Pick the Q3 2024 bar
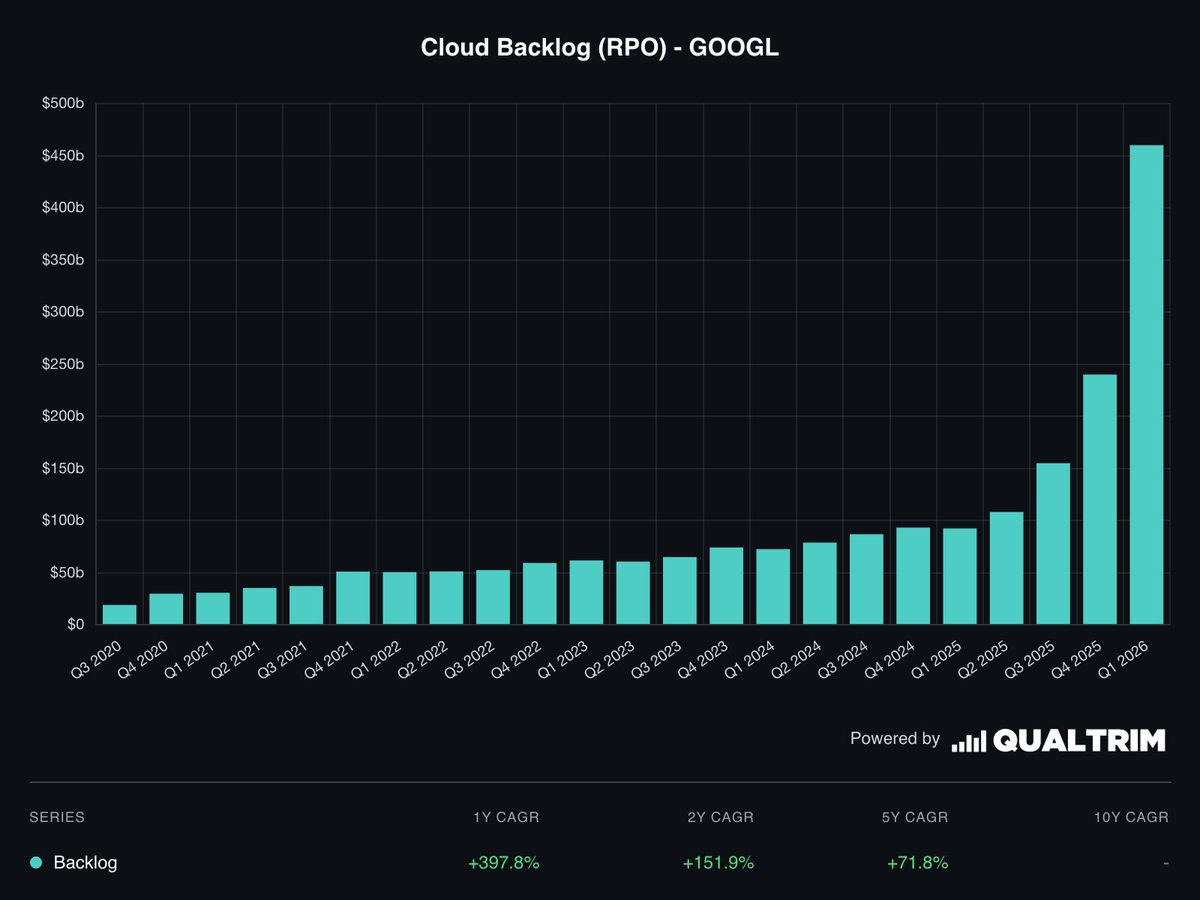1200x900 pixels. (x=866, y=580)
